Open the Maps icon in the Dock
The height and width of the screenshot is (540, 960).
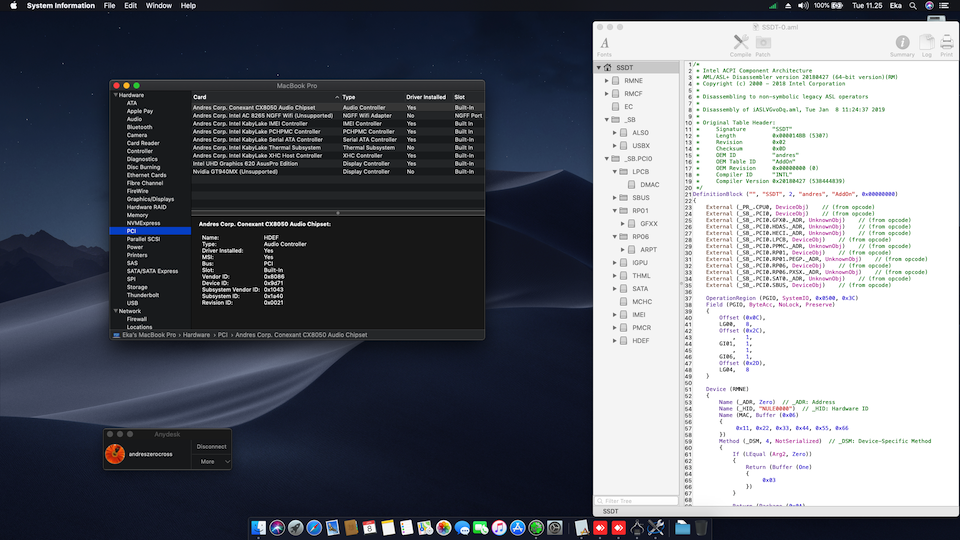tap(425, 527)
